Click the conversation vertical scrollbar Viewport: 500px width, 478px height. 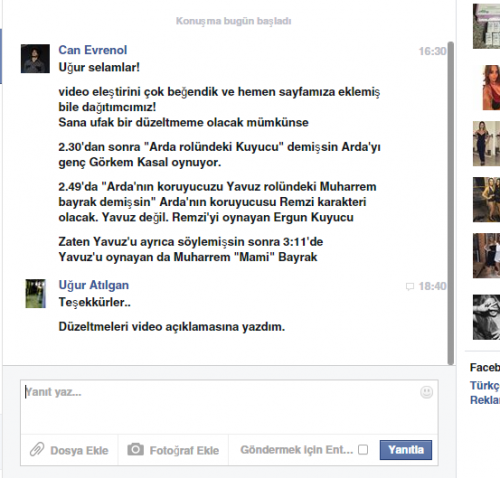click(x=451, y=203)
